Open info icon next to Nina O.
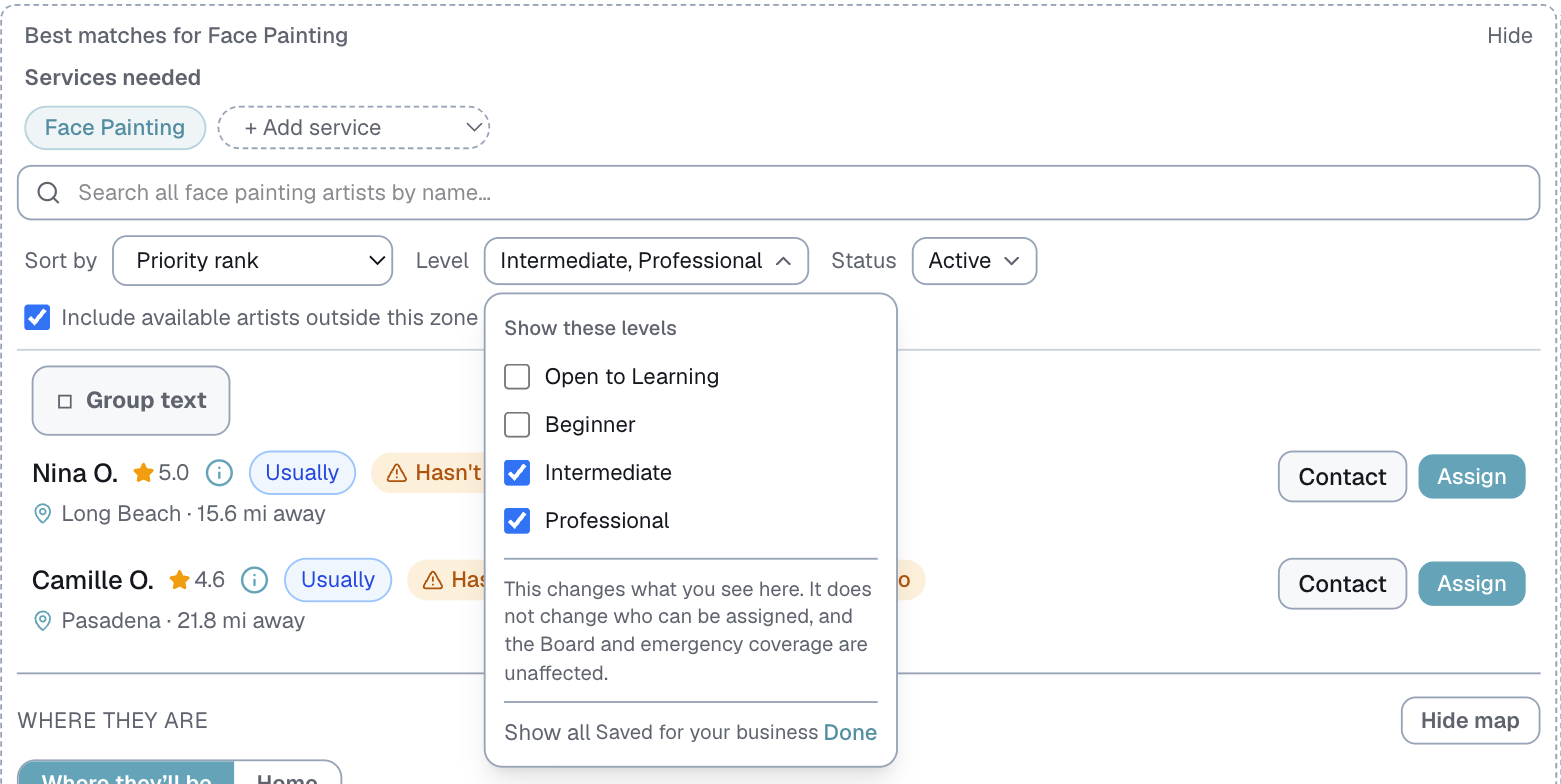The image size is (1561, 784). pos(219,473)
